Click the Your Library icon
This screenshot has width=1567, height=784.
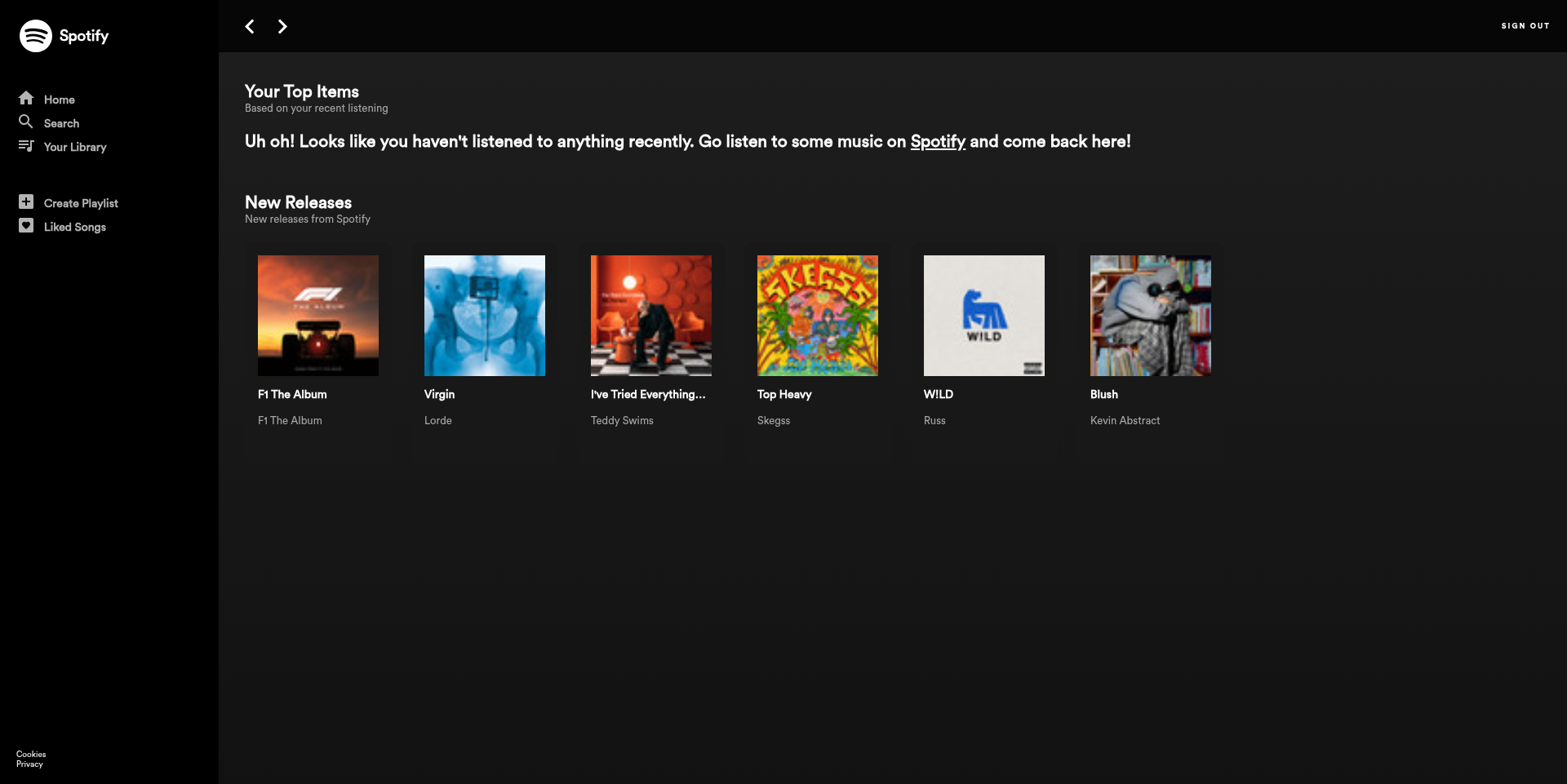(26, 145)
